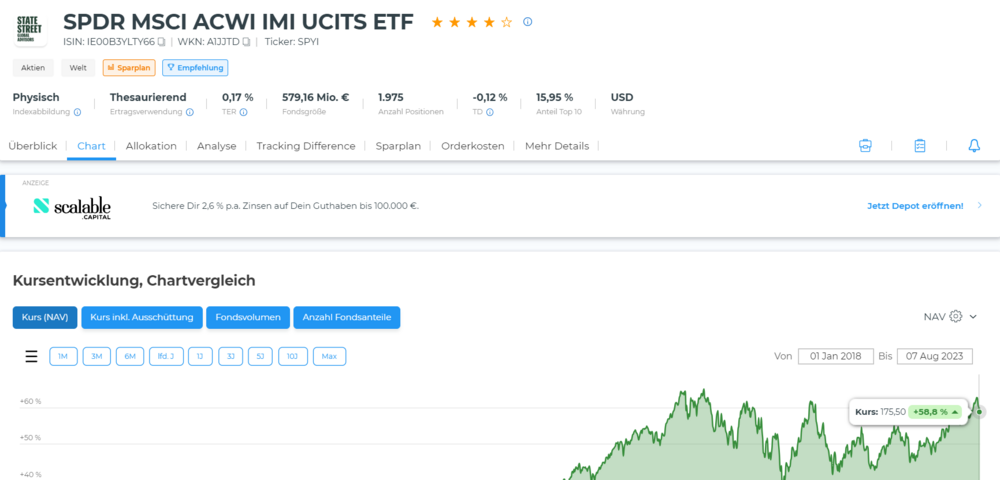
Task: Open the Analyse tab
Action: 217,146
